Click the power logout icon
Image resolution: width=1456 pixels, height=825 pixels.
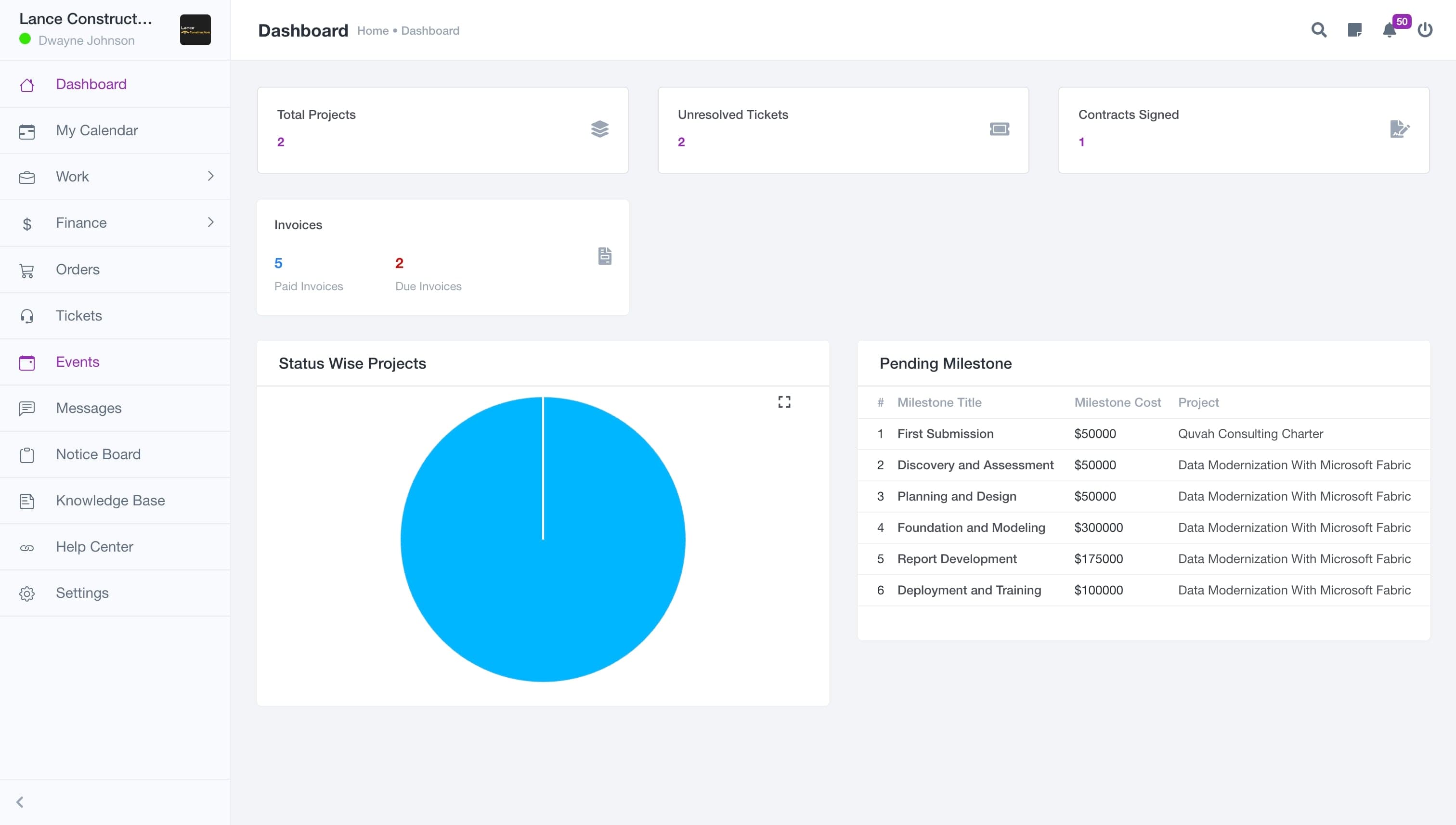[1425, 30]
